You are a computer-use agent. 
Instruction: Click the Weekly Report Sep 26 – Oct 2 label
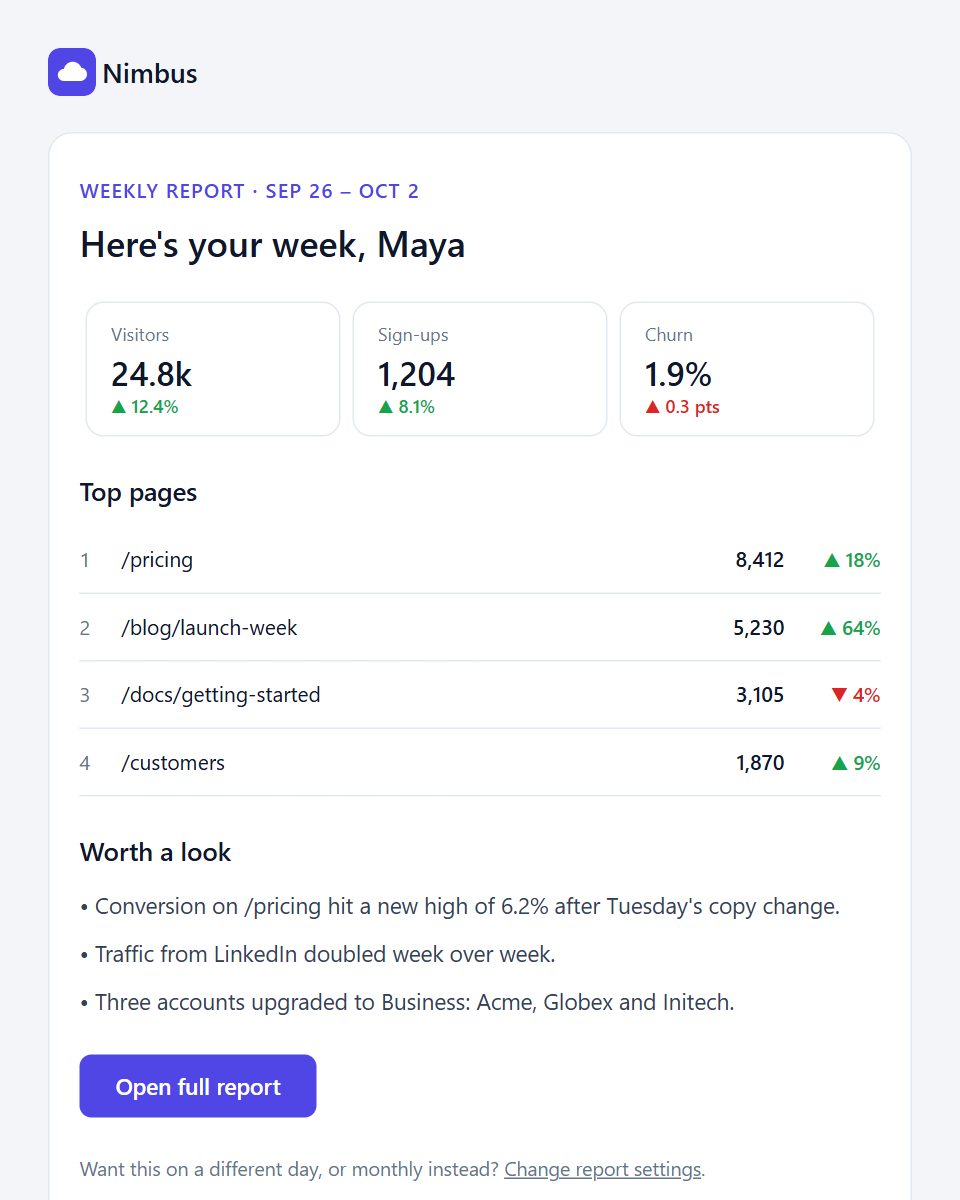pos(250,191)
